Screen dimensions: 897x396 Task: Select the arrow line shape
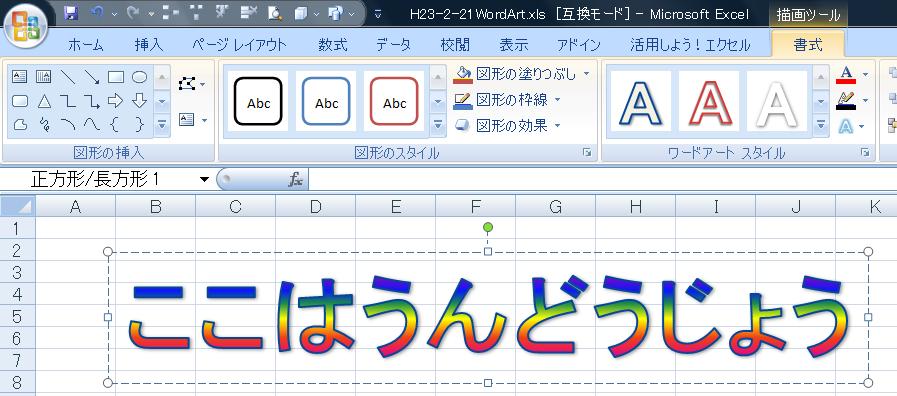click(92, 77)
